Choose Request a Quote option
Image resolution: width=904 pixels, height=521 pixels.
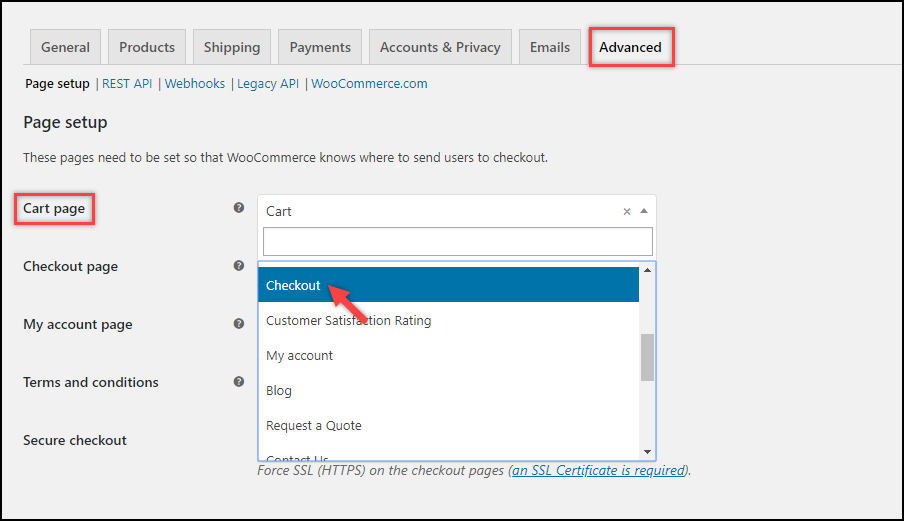[449, 426]
